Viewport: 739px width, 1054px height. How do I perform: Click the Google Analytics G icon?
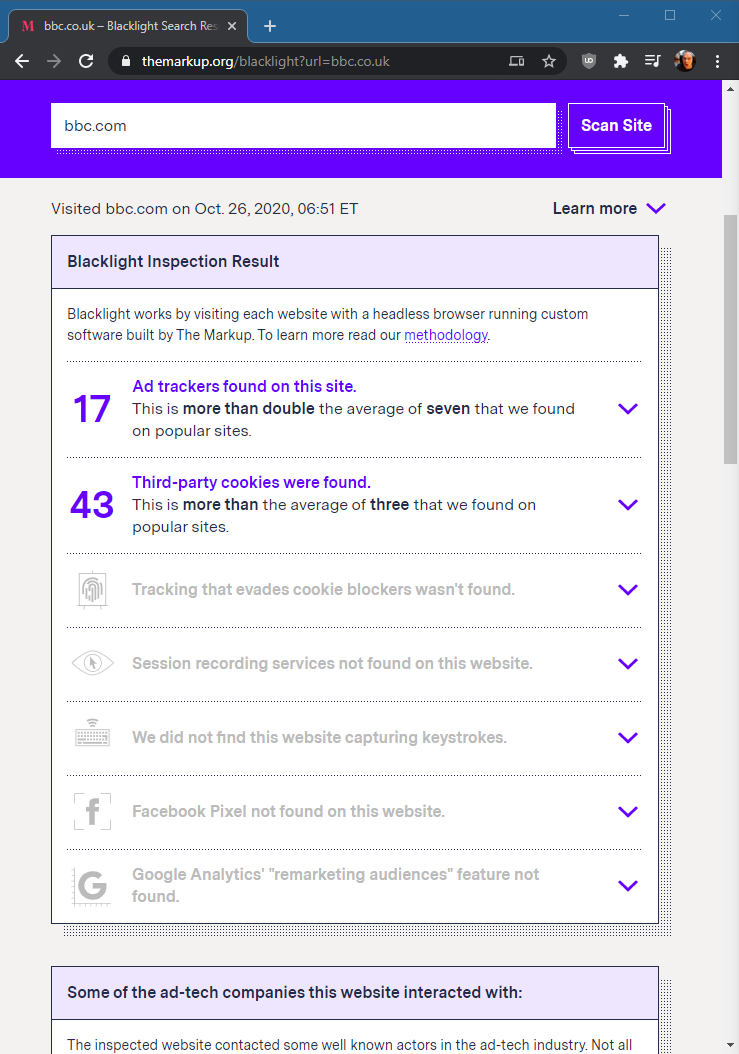click(x=92, y=885)
